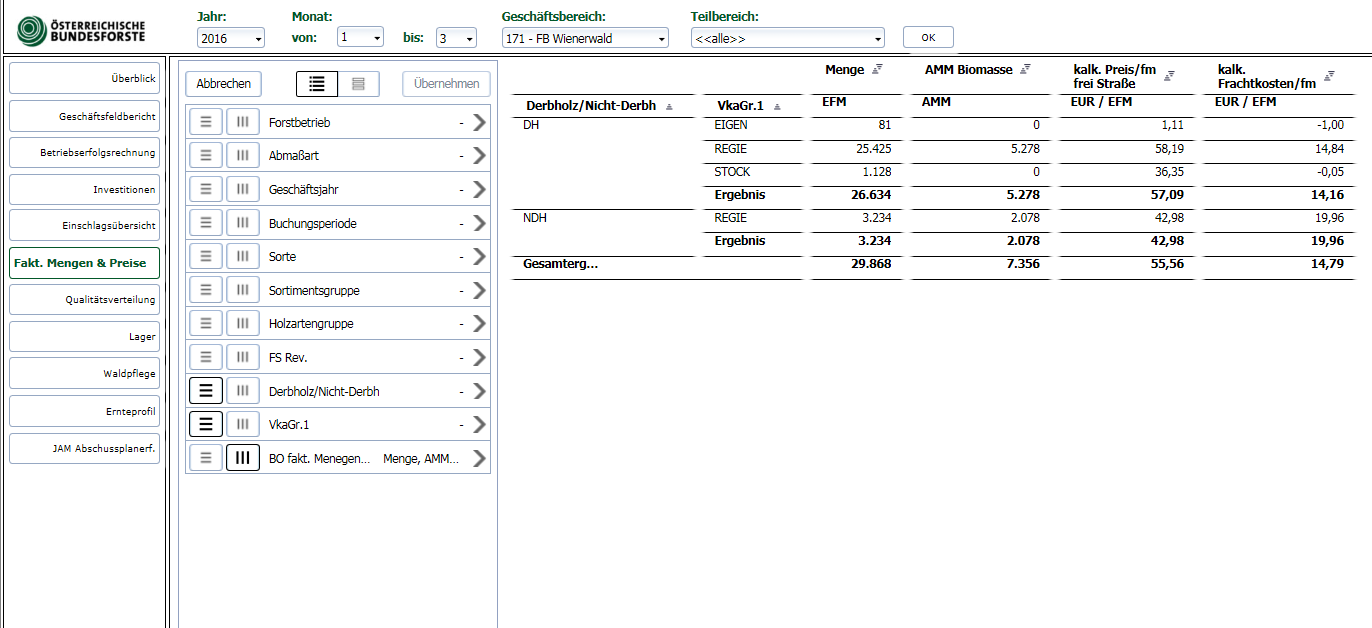Viewport: 1372px width, 628px height.
Task: Open the Betriebserfolgsrechnung report
Action: [84, 152]
